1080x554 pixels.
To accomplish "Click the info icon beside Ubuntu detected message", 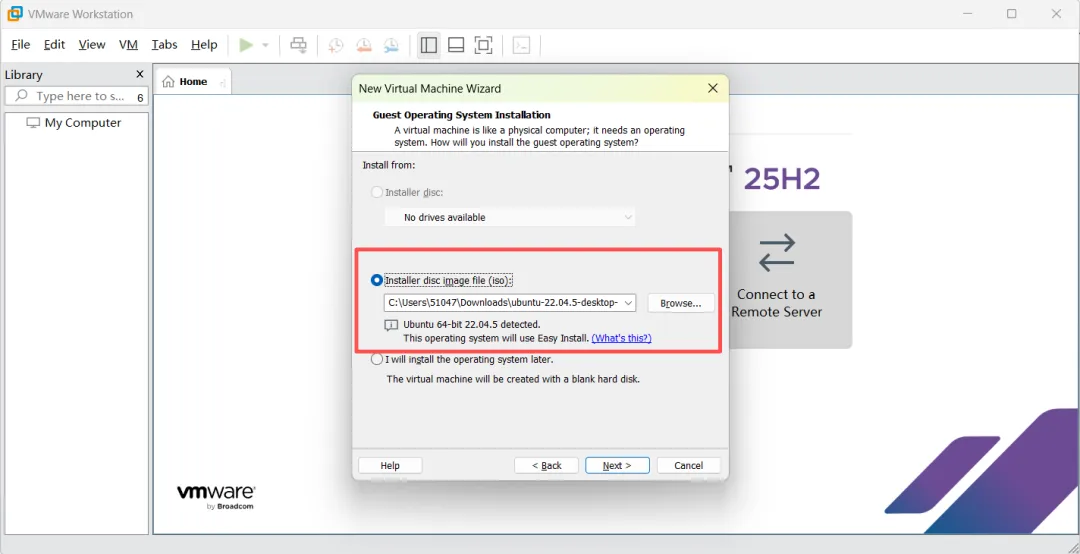I will point(391,325).
